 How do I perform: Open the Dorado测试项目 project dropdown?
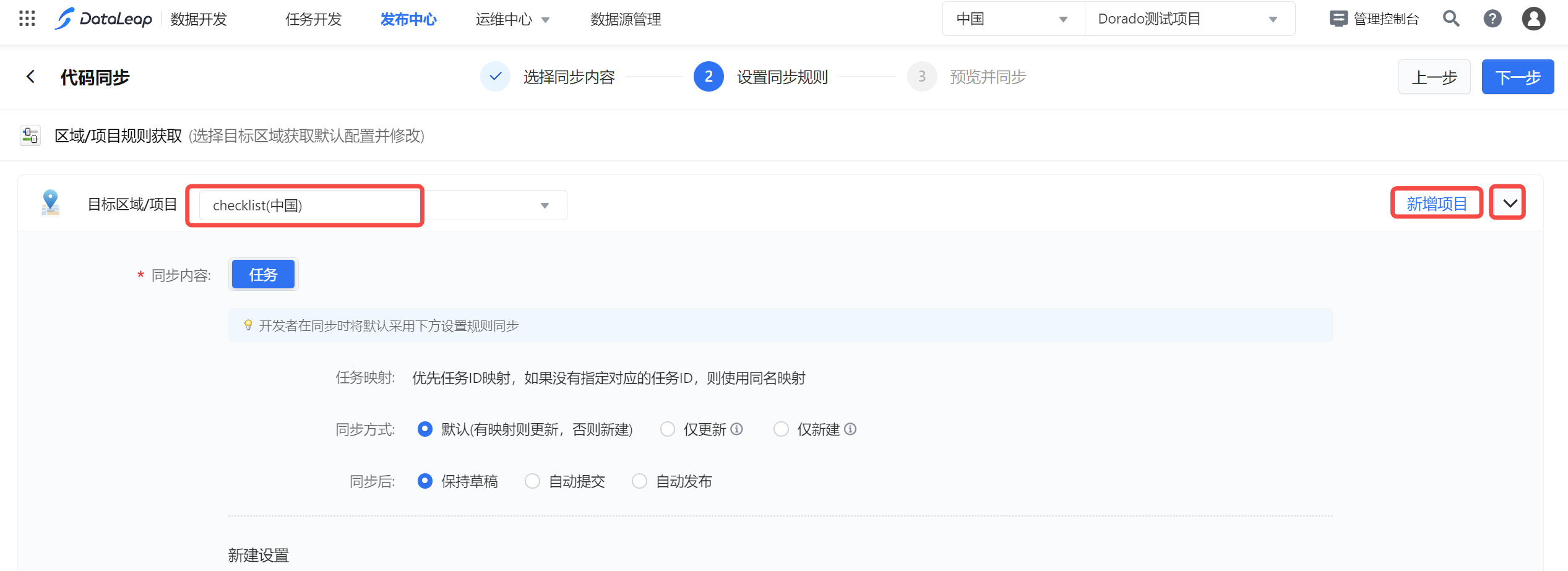click(1188, 19)
